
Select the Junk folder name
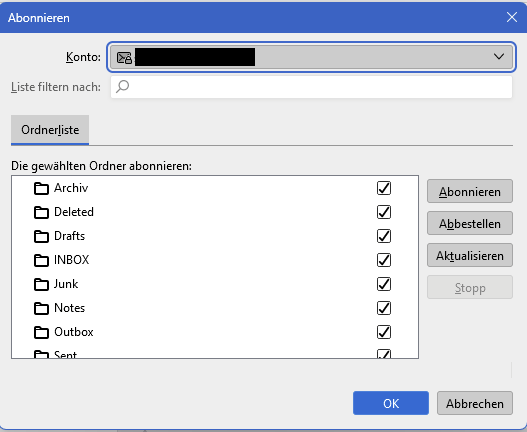coord(66,284)
